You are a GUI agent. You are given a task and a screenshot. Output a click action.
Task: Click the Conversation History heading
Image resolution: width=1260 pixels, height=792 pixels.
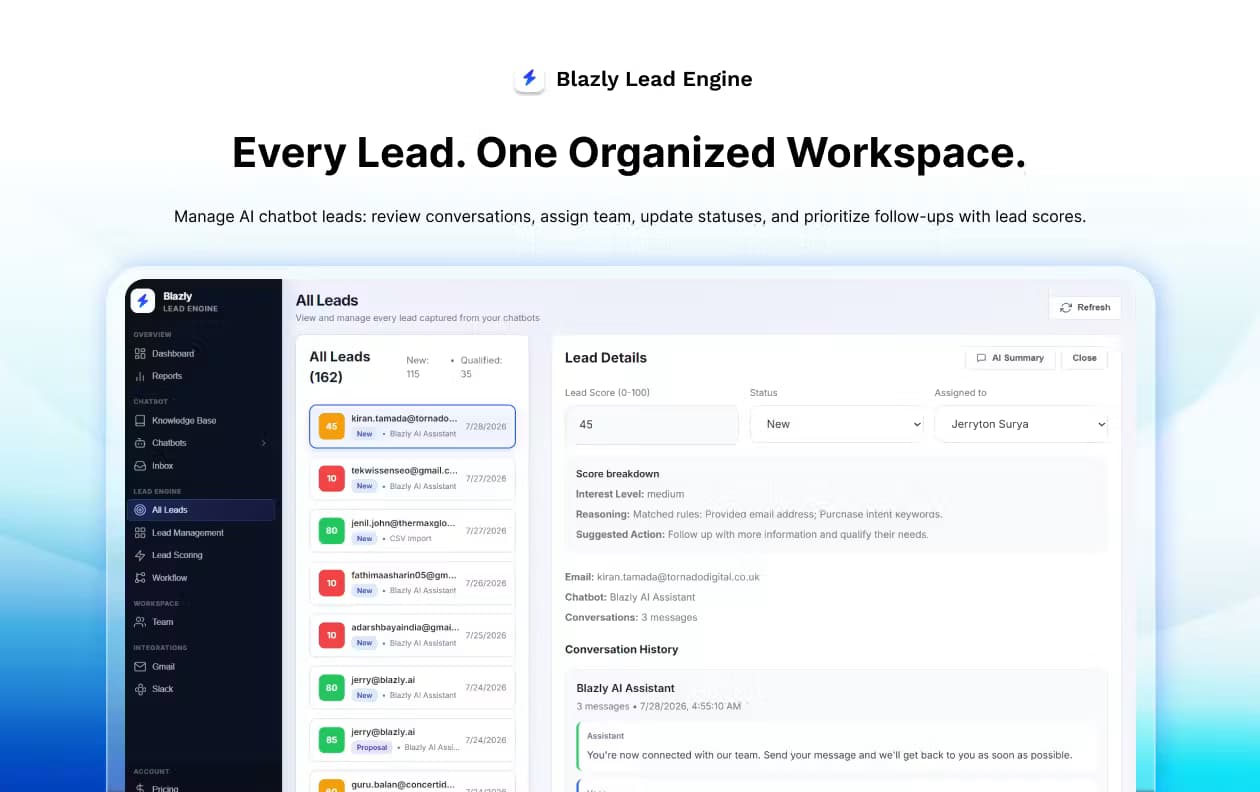coord(621,649)
